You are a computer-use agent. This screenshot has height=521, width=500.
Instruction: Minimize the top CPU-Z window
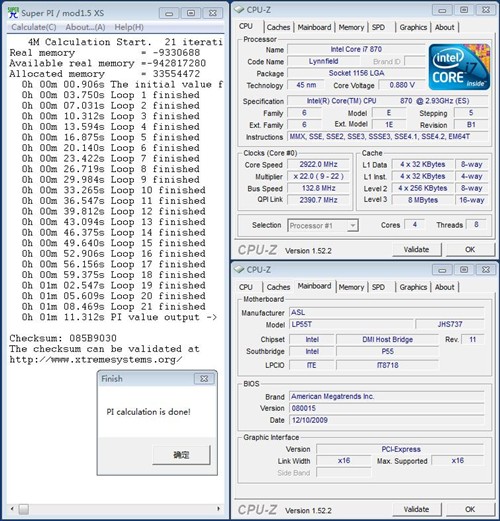click(x=442, y=10)
